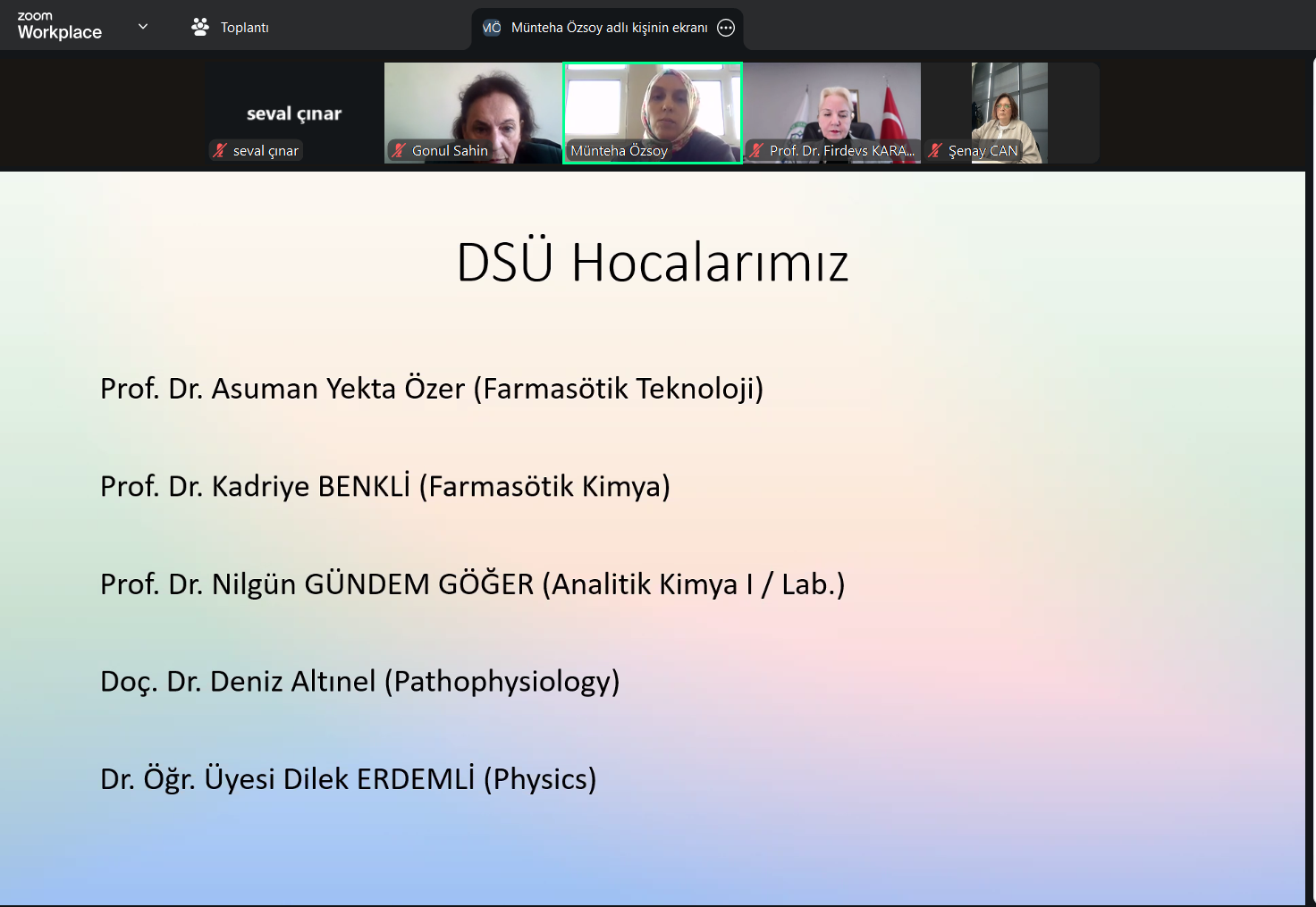
Task: Click the Prof. Dr. Asuman Yekta Özer line
Action: pos(432,389)
